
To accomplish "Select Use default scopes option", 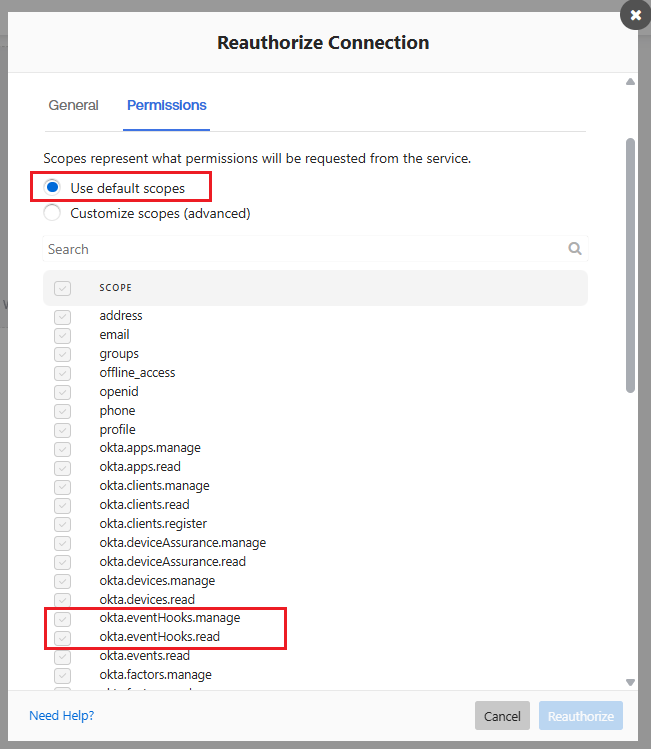I will (52, 187).
